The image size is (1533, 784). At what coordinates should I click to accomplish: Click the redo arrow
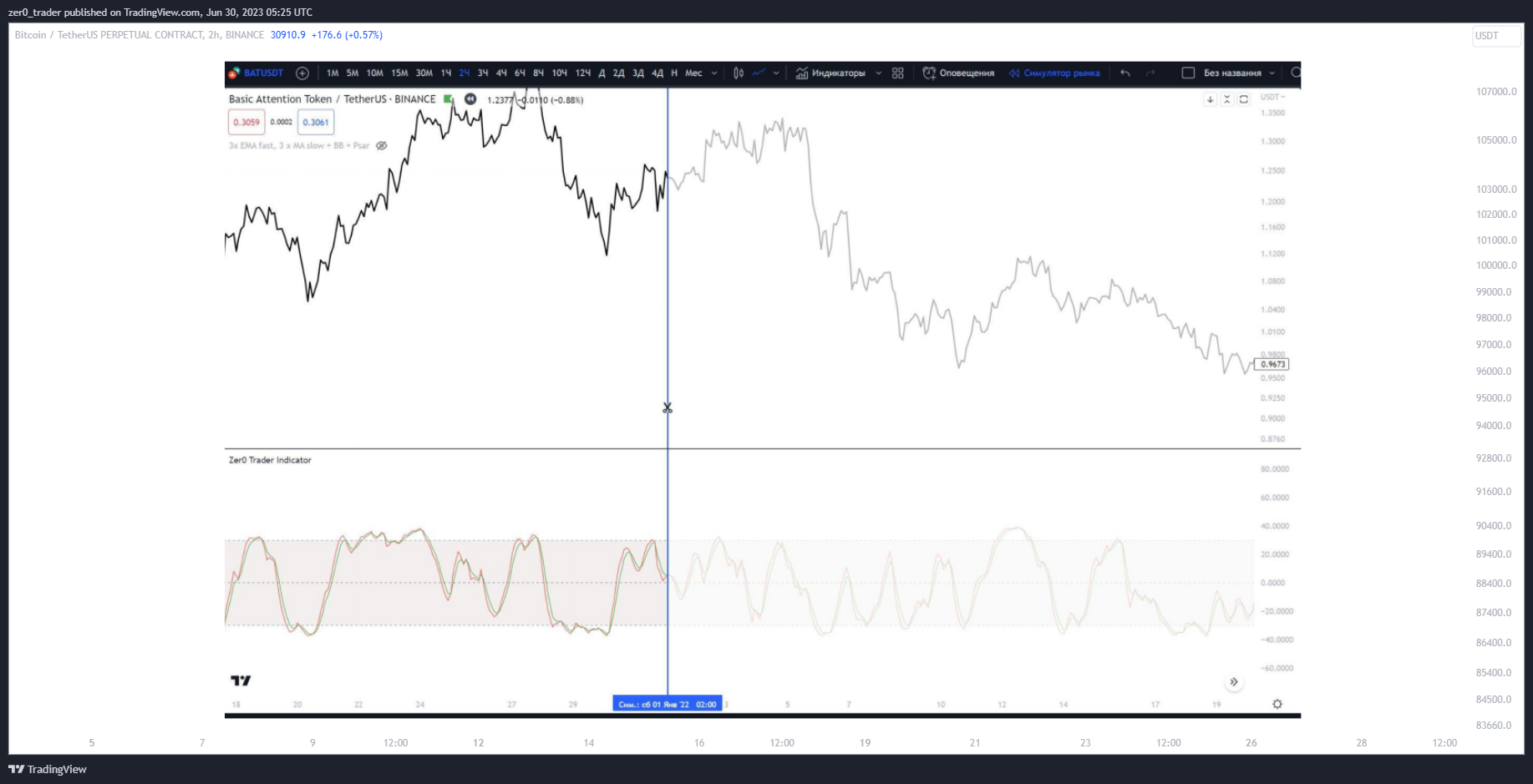[1150, 73]
